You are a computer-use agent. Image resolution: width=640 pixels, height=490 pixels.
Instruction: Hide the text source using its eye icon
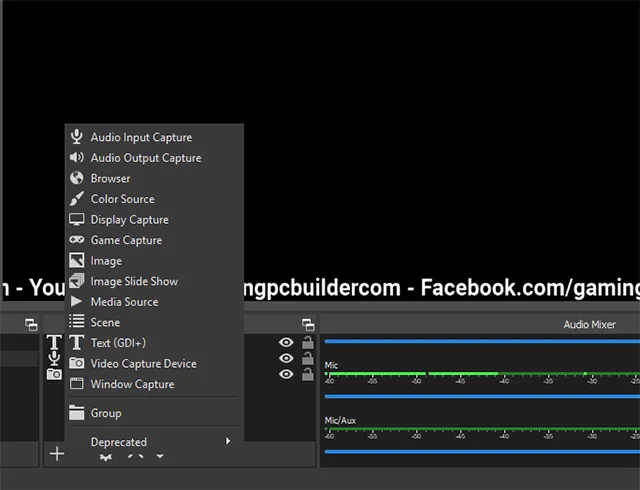[286, 342]
